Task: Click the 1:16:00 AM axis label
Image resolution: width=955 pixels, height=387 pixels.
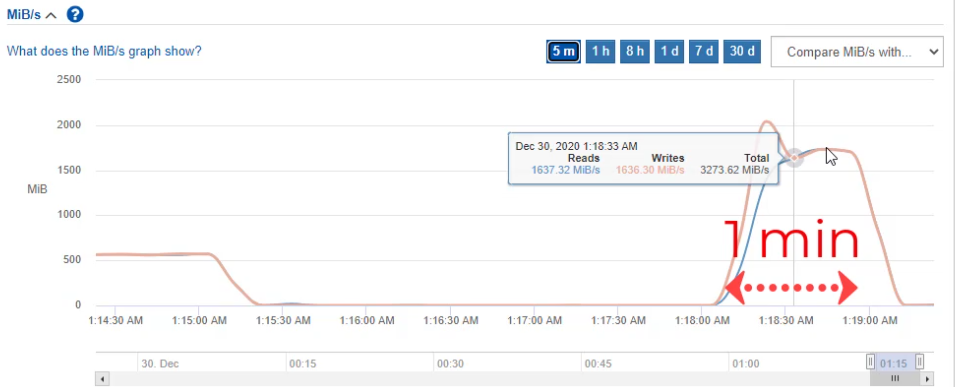Action: [x=366, y=320]
